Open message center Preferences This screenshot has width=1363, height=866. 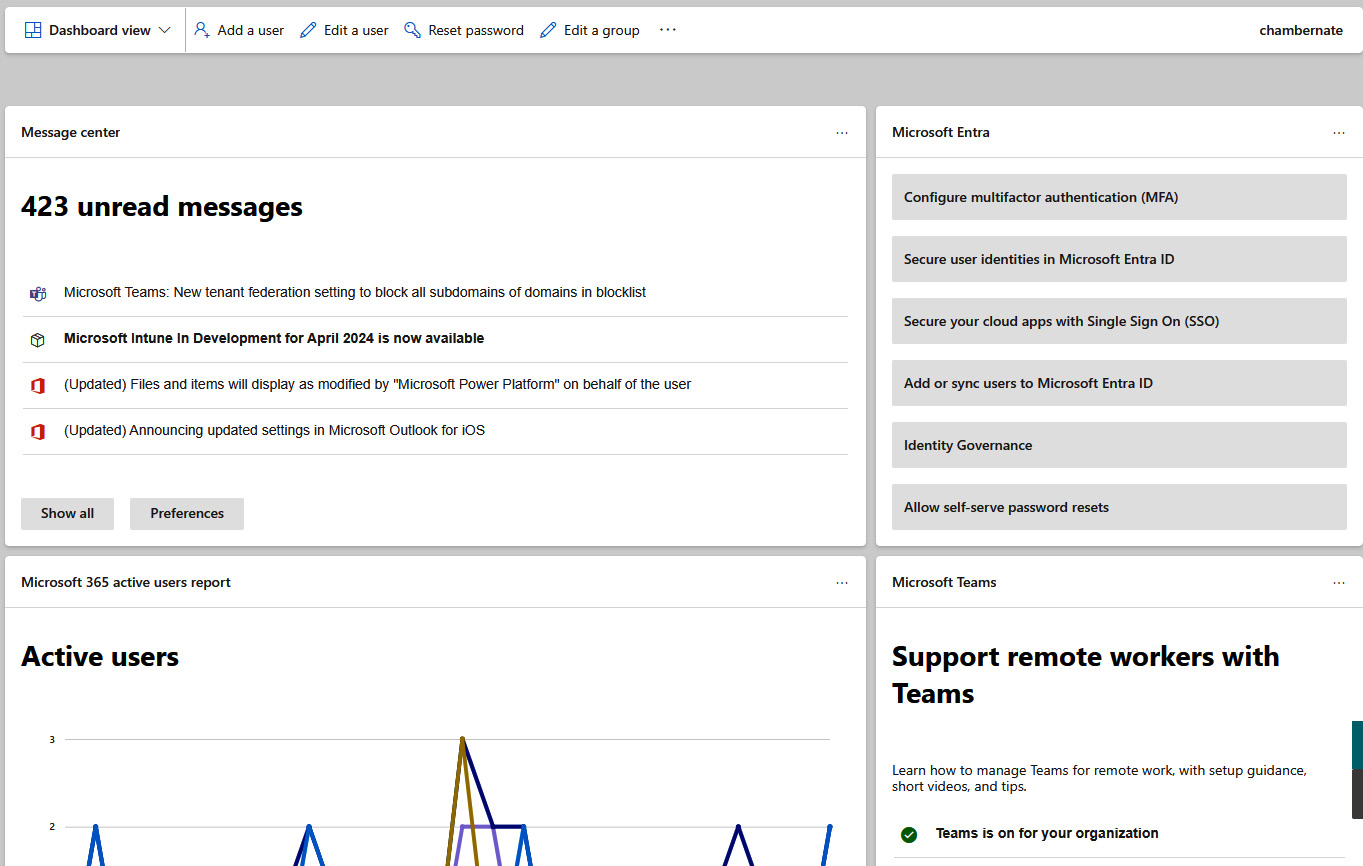coord(187,513)
